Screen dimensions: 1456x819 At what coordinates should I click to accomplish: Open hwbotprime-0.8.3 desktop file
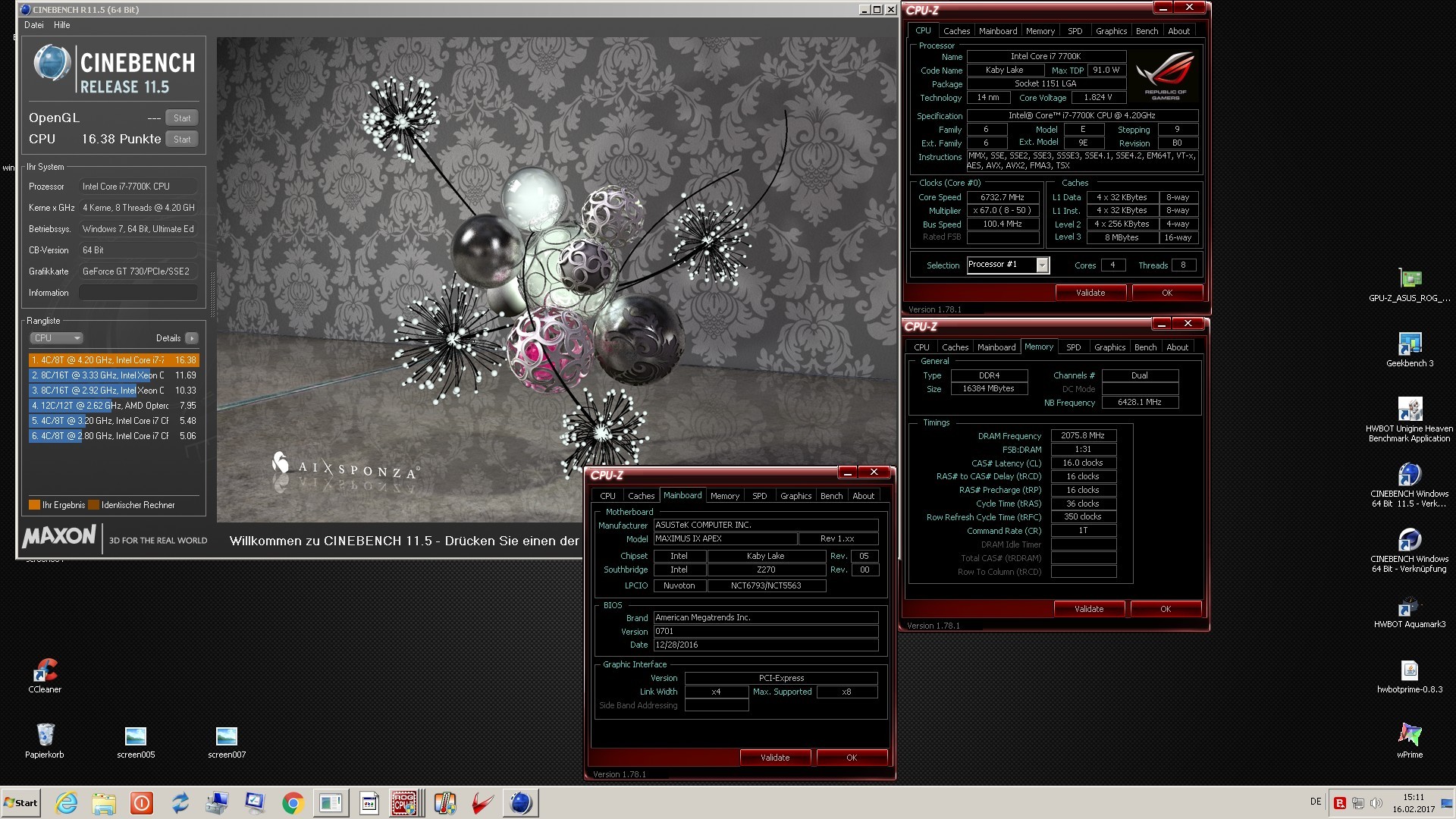click(1409, 677)
